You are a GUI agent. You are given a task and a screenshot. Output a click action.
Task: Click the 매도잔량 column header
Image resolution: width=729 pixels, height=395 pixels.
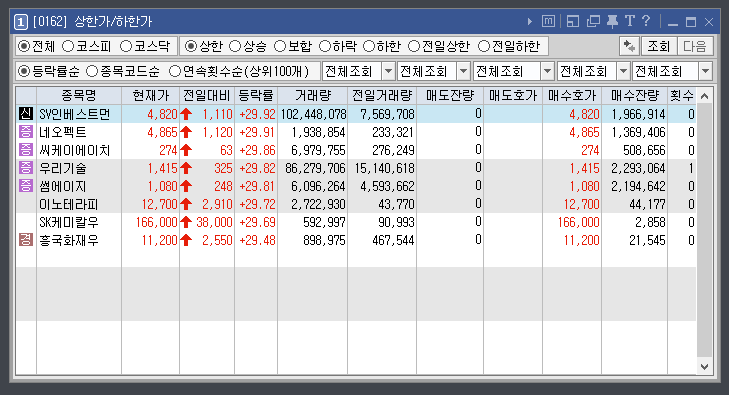pyautogui.click(x=450, y=96)
